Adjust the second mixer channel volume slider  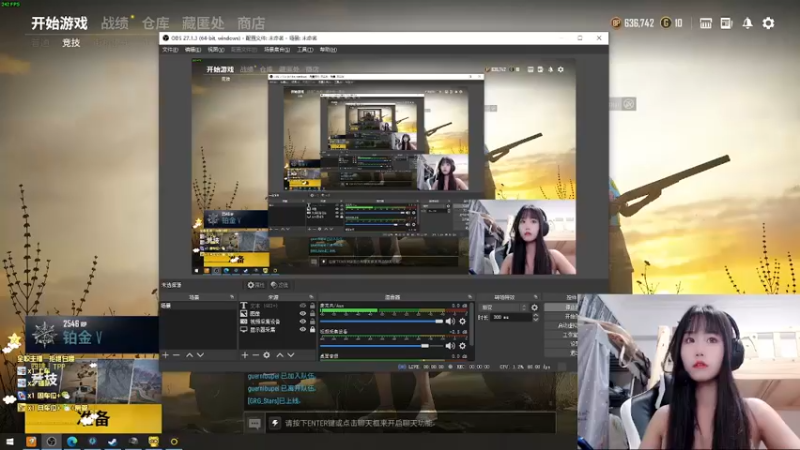pos(381,346)
